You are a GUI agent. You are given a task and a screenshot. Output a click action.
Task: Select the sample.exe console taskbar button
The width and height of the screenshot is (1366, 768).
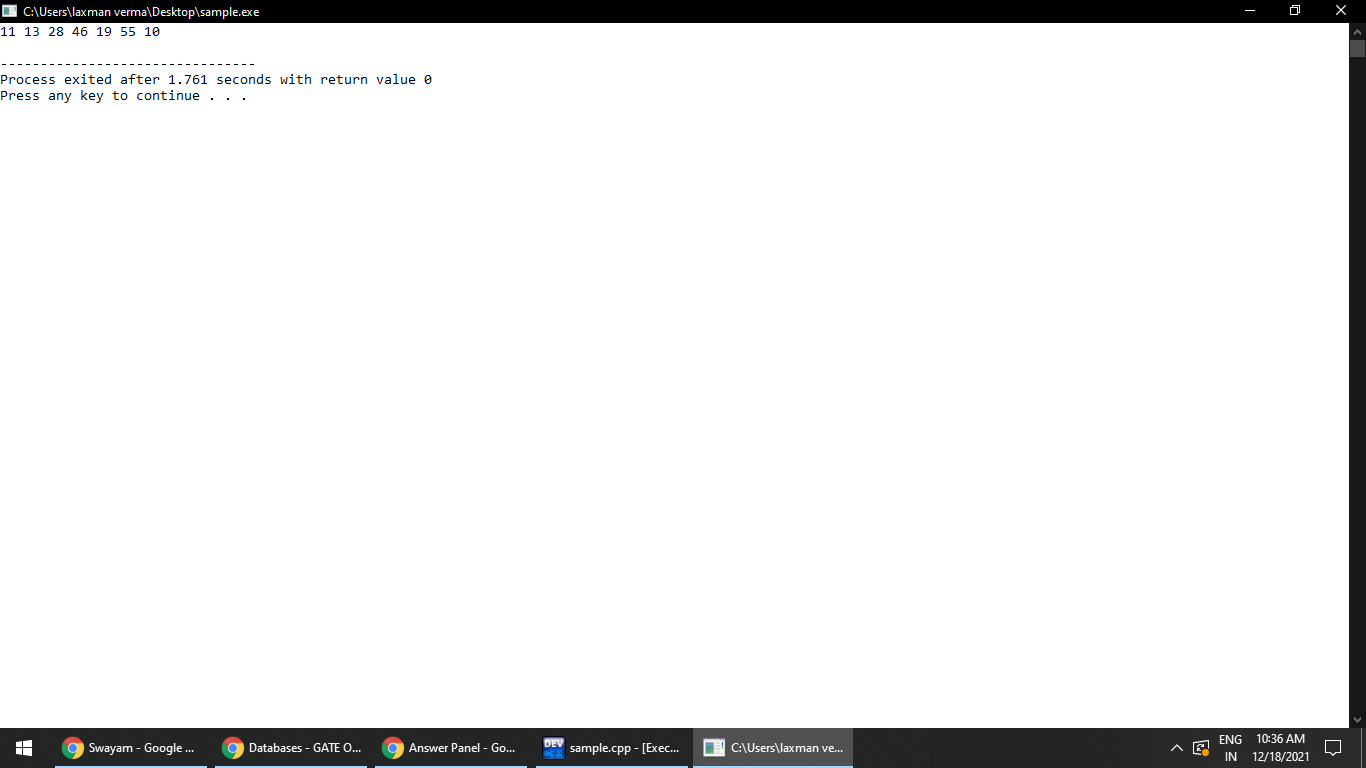(x=773, y=748)
